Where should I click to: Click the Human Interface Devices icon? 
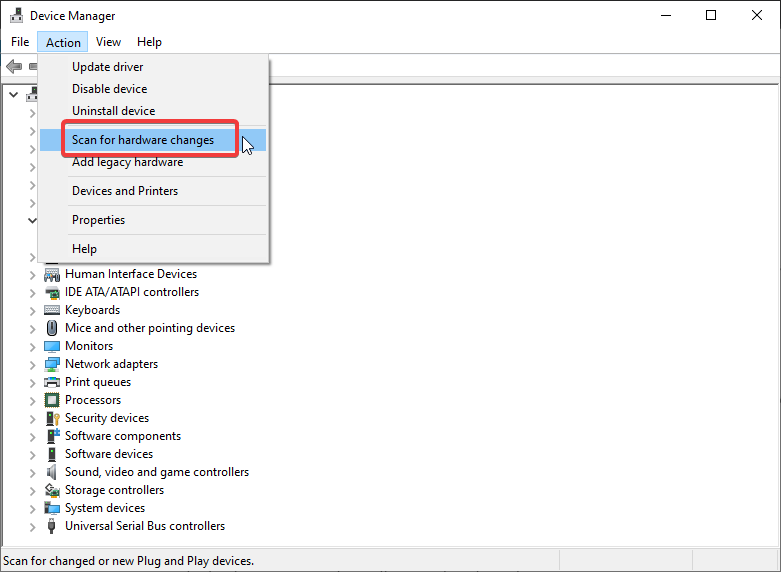52,274
